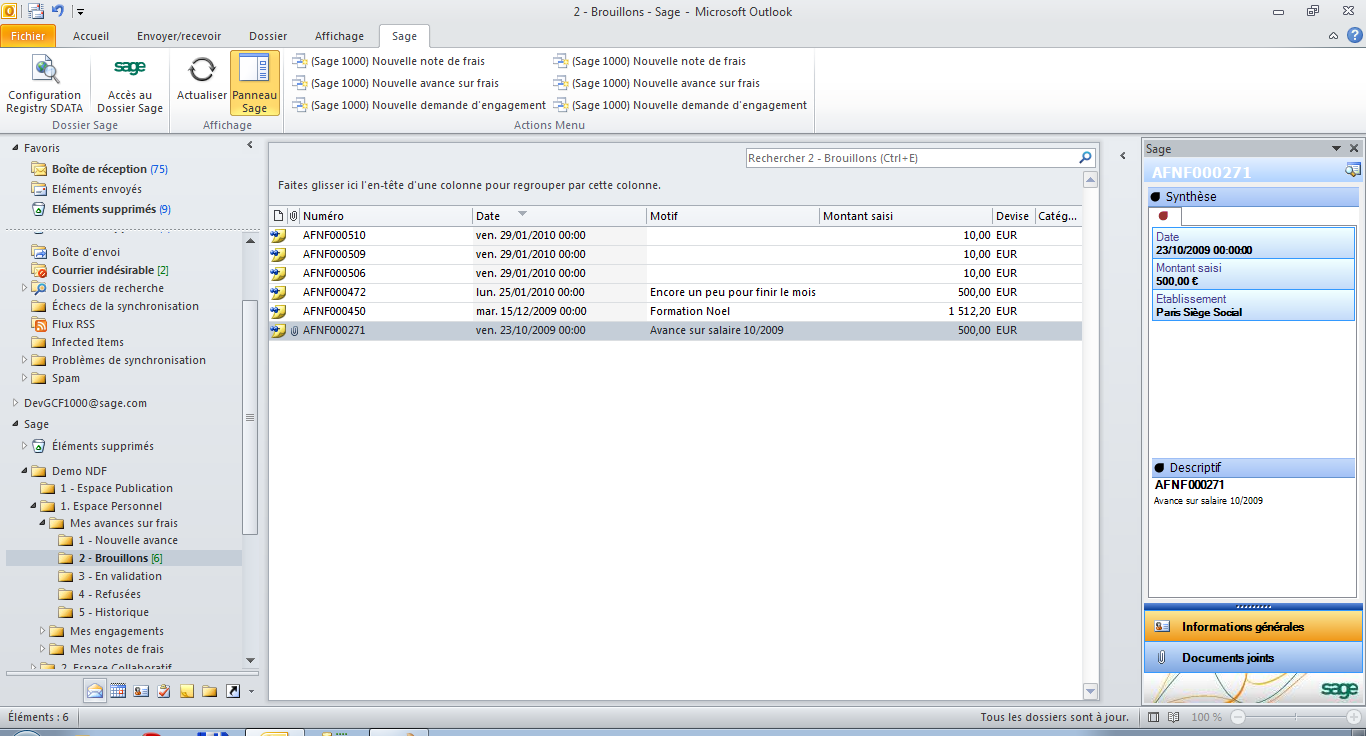Screen dimensions: 1366x736
Task: Adjust the zoom slider in status bar
Action: coord(1296,717)
